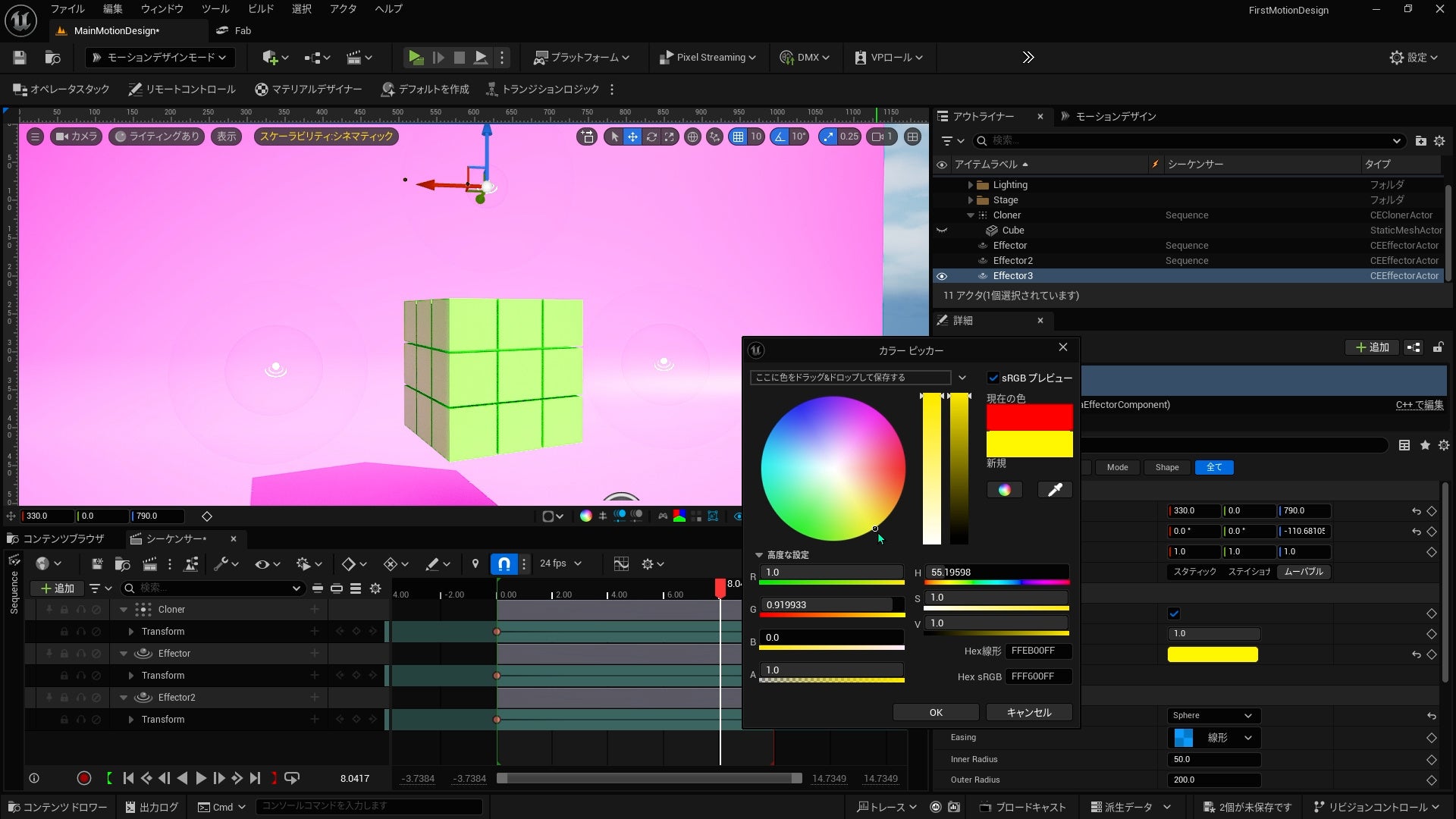Toggle visibility eye of Effector3

942,276
